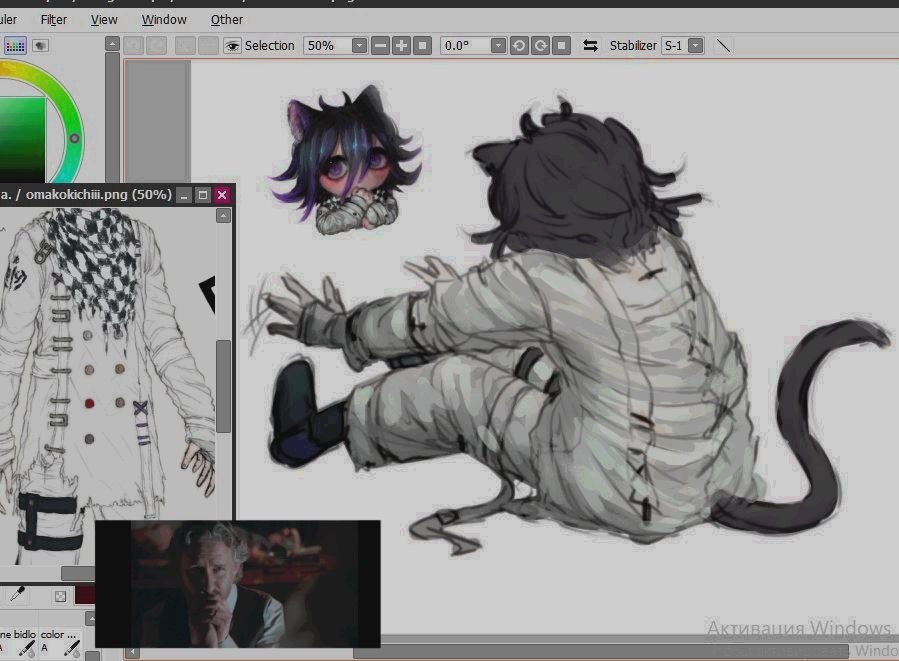The width and height of the screenshot is (899, 661).
Task: Pick a hue on the color wheel ring
Action: (x=74, y=138)
